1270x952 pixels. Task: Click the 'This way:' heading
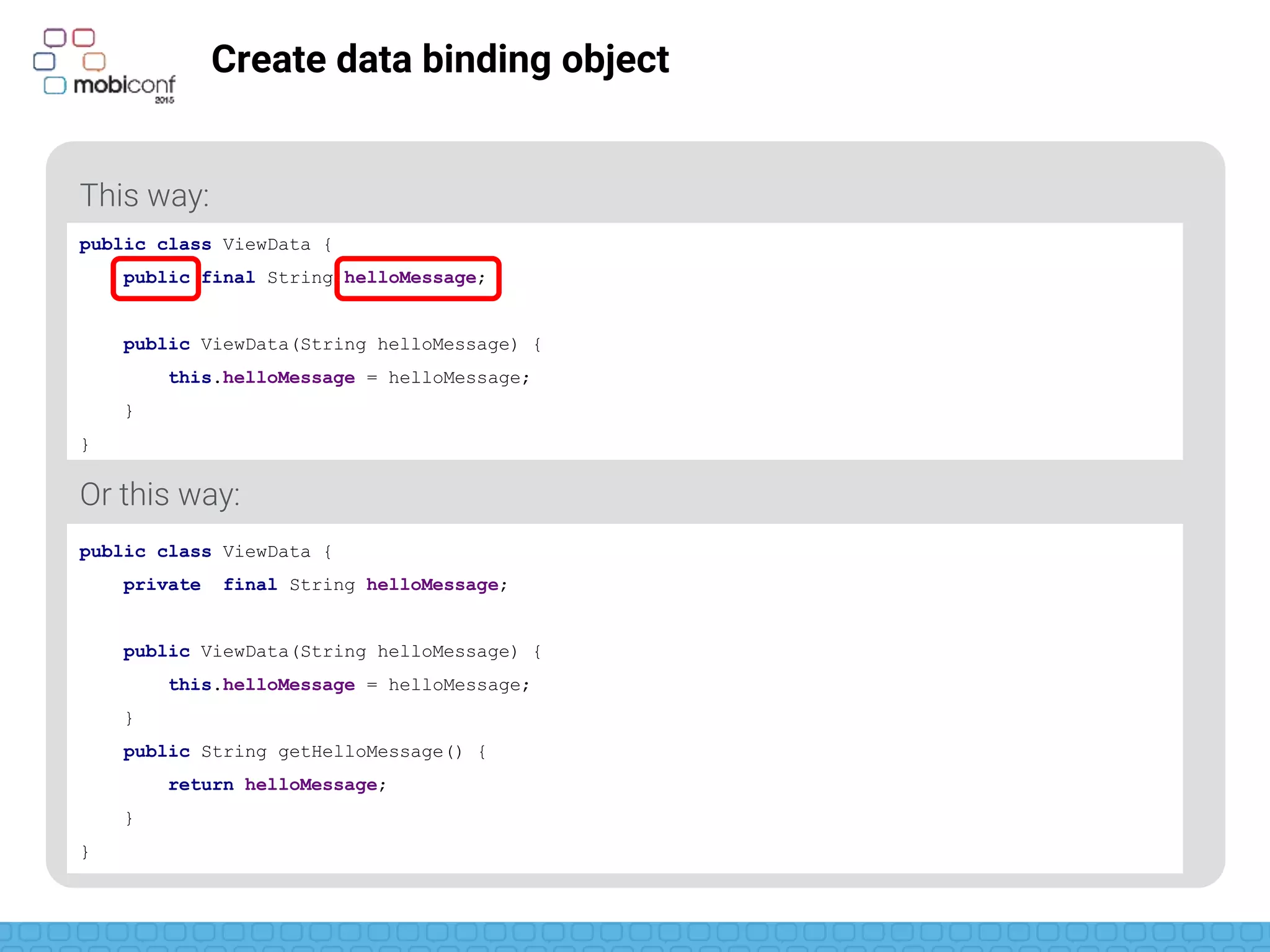pyautogui.click(x=144, y=195)
